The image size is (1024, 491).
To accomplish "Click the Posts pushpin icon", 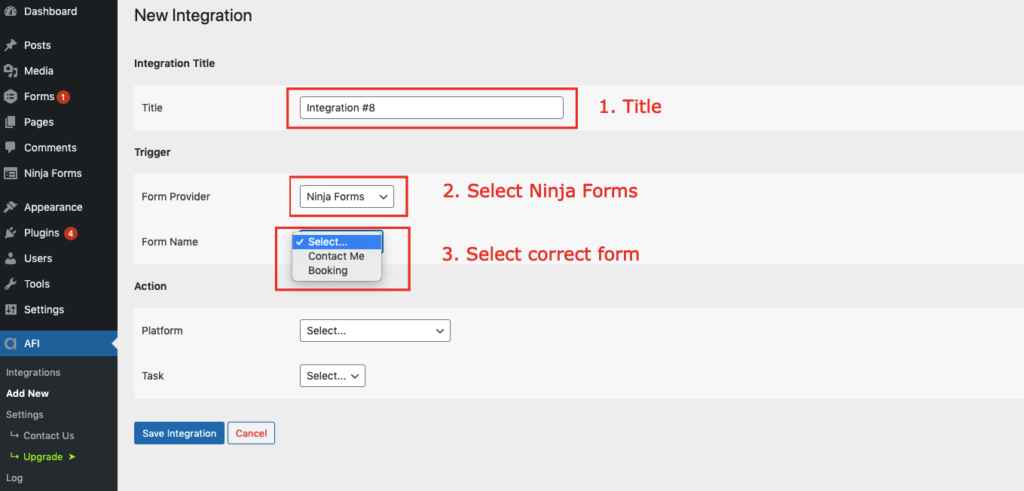I will click(10, 45).
